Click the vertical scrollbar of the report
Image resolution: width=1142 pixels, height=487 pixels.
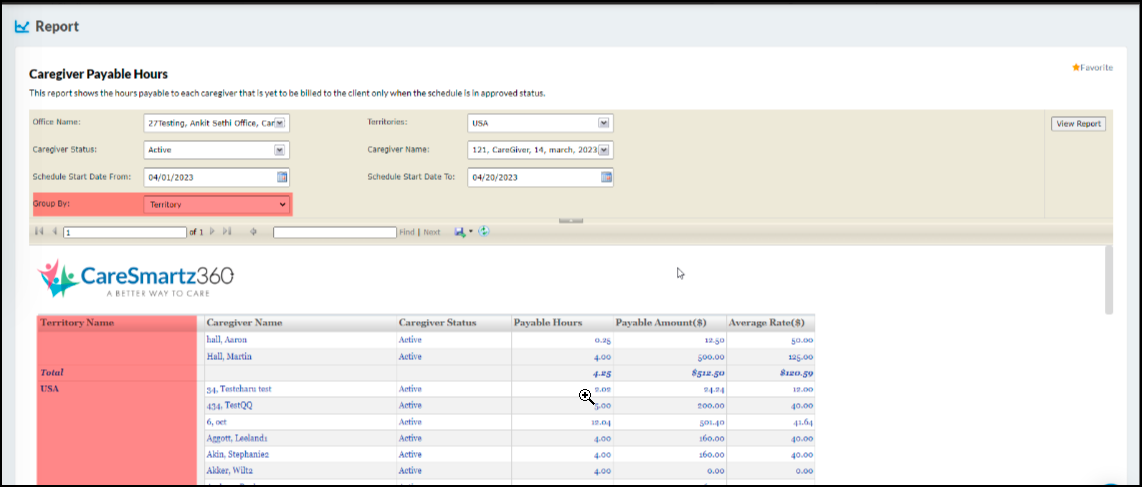pyautogui.click(x=1109, y=280)
